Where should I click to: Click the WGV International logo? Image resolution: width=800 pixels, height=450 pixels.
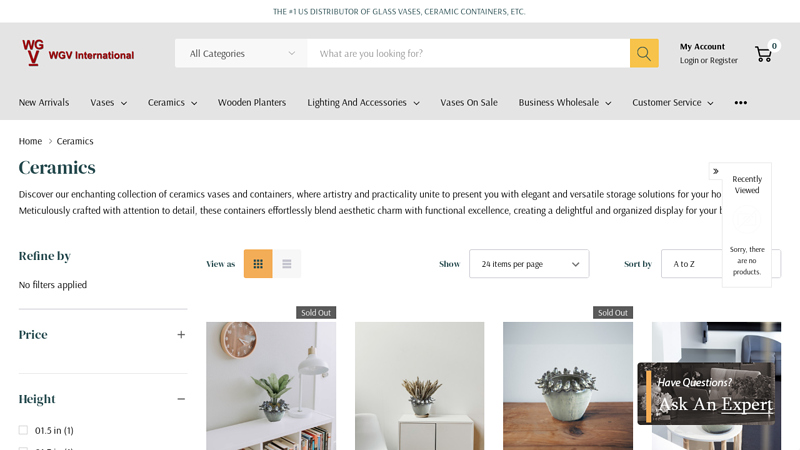click(78, 53)
